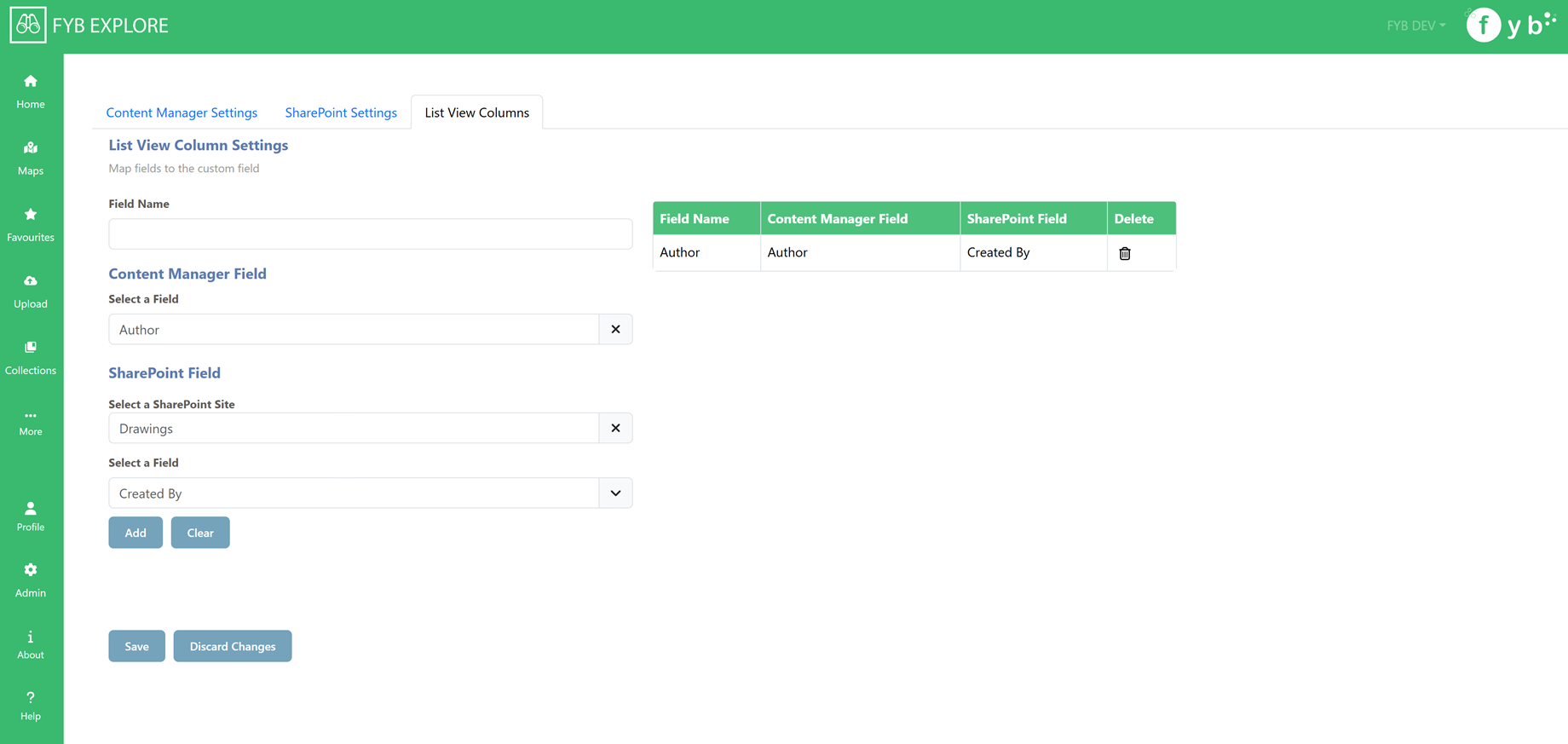Delete the Author row with trash icon
This screenshot has width=1568, height=744.
(1125, 253)
